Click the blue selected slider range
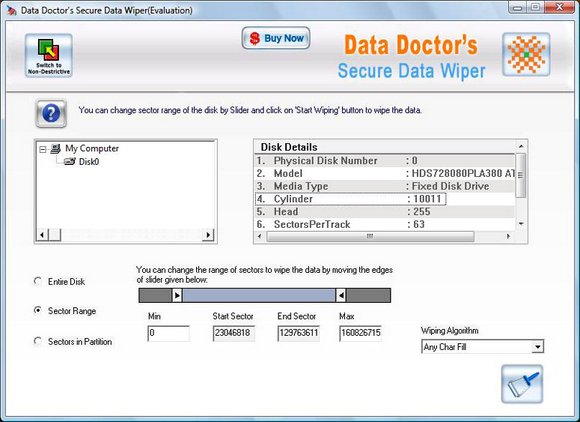Screen dimensions: 580x422 (x=259, y=296)
